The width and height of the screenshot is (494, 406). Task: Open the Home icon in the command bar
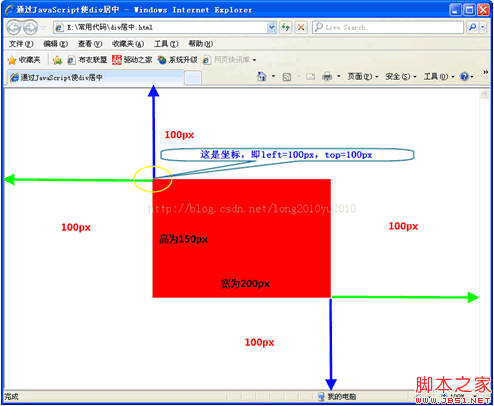click(x=261, y=77)
